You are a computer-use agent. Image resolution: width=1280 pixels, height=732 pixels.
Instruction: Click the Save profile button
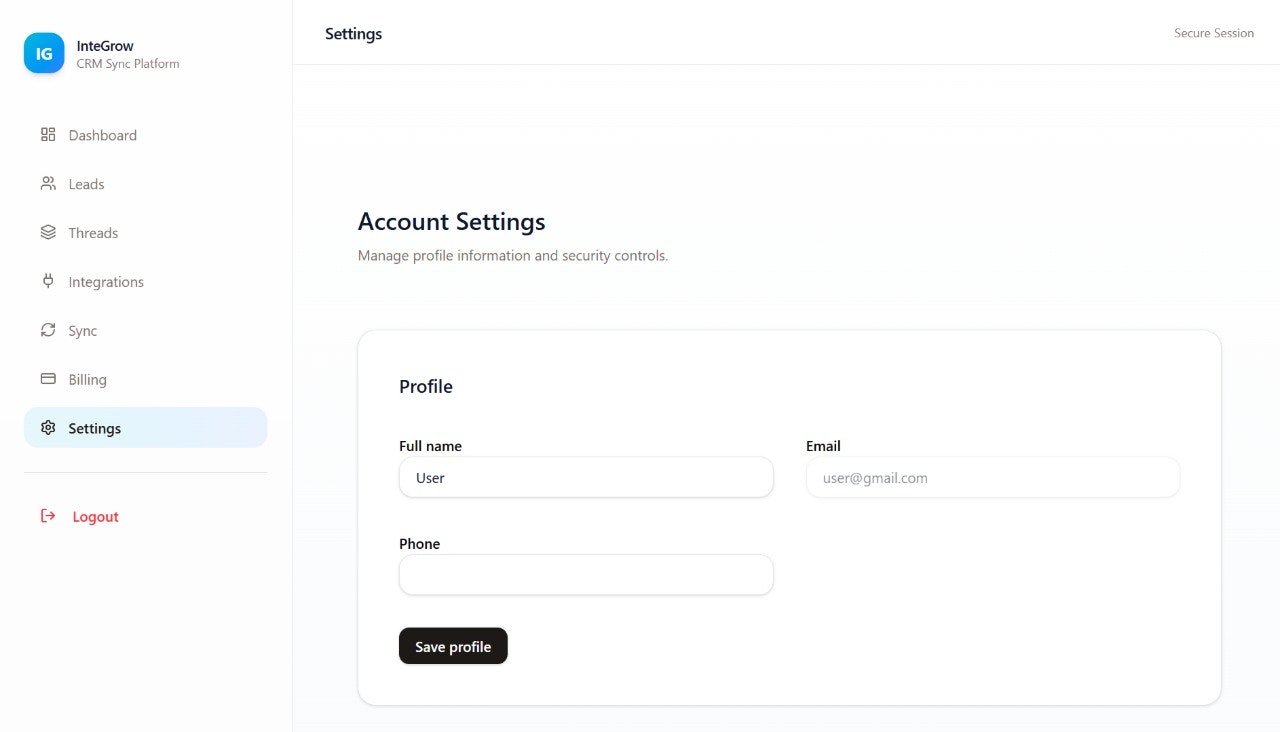click(453, 646)
